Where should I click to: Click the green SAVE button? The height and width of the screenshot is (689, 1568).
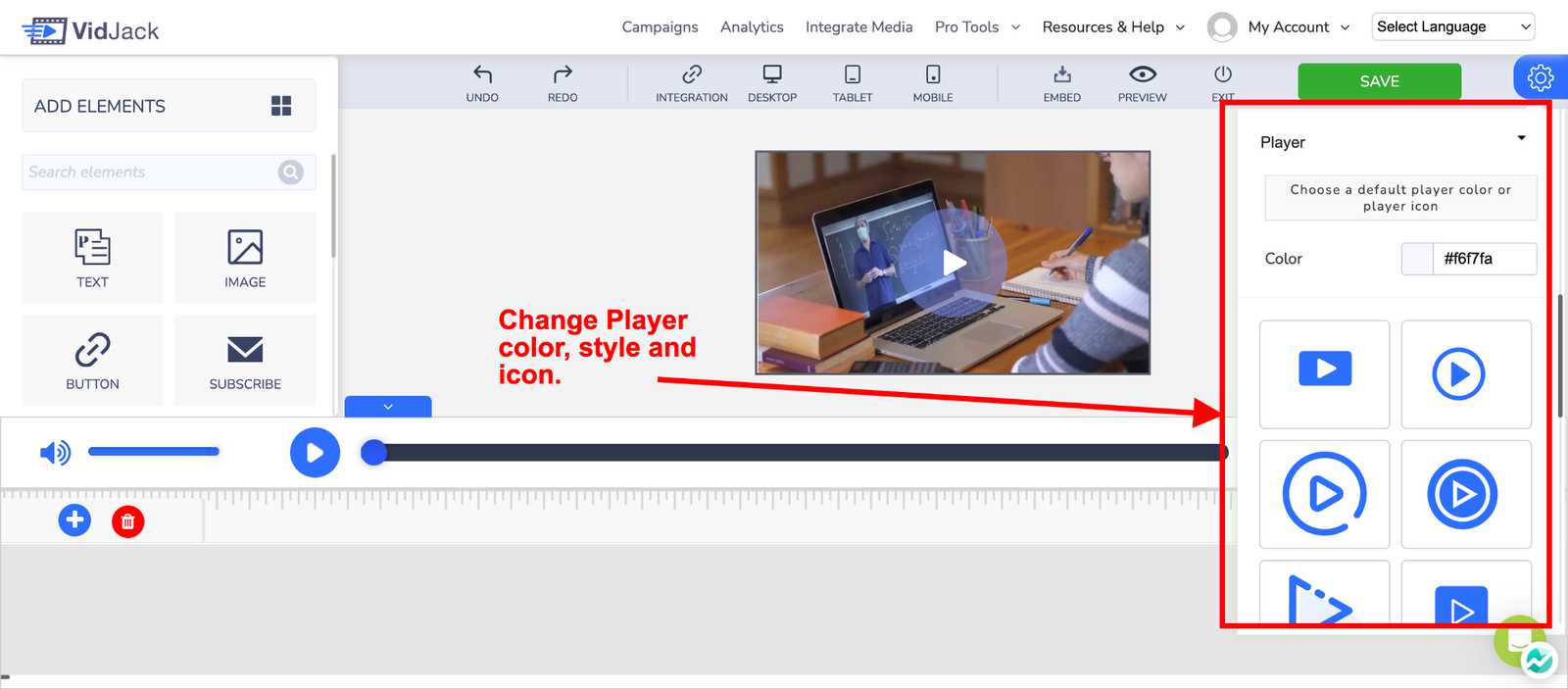(x=1380, y=81)
